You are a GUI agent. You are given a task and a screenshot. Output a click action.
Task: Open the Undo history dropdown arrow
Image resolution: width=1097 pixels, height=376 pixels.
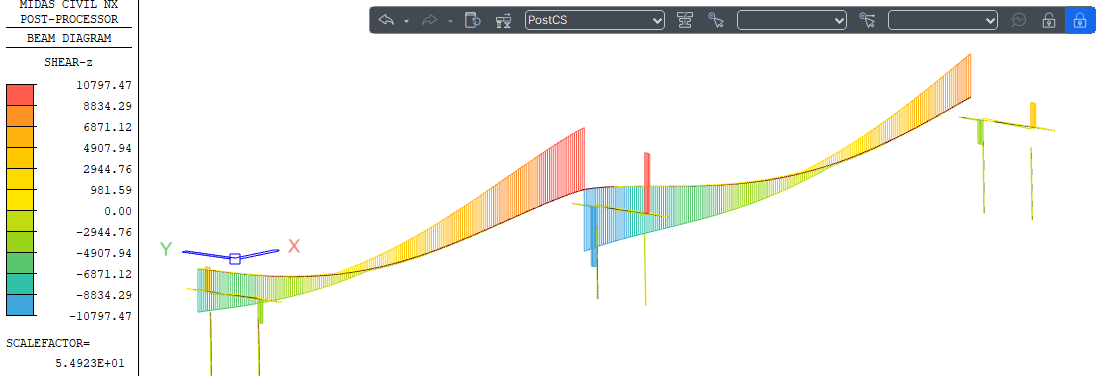(x=406, y=21)
